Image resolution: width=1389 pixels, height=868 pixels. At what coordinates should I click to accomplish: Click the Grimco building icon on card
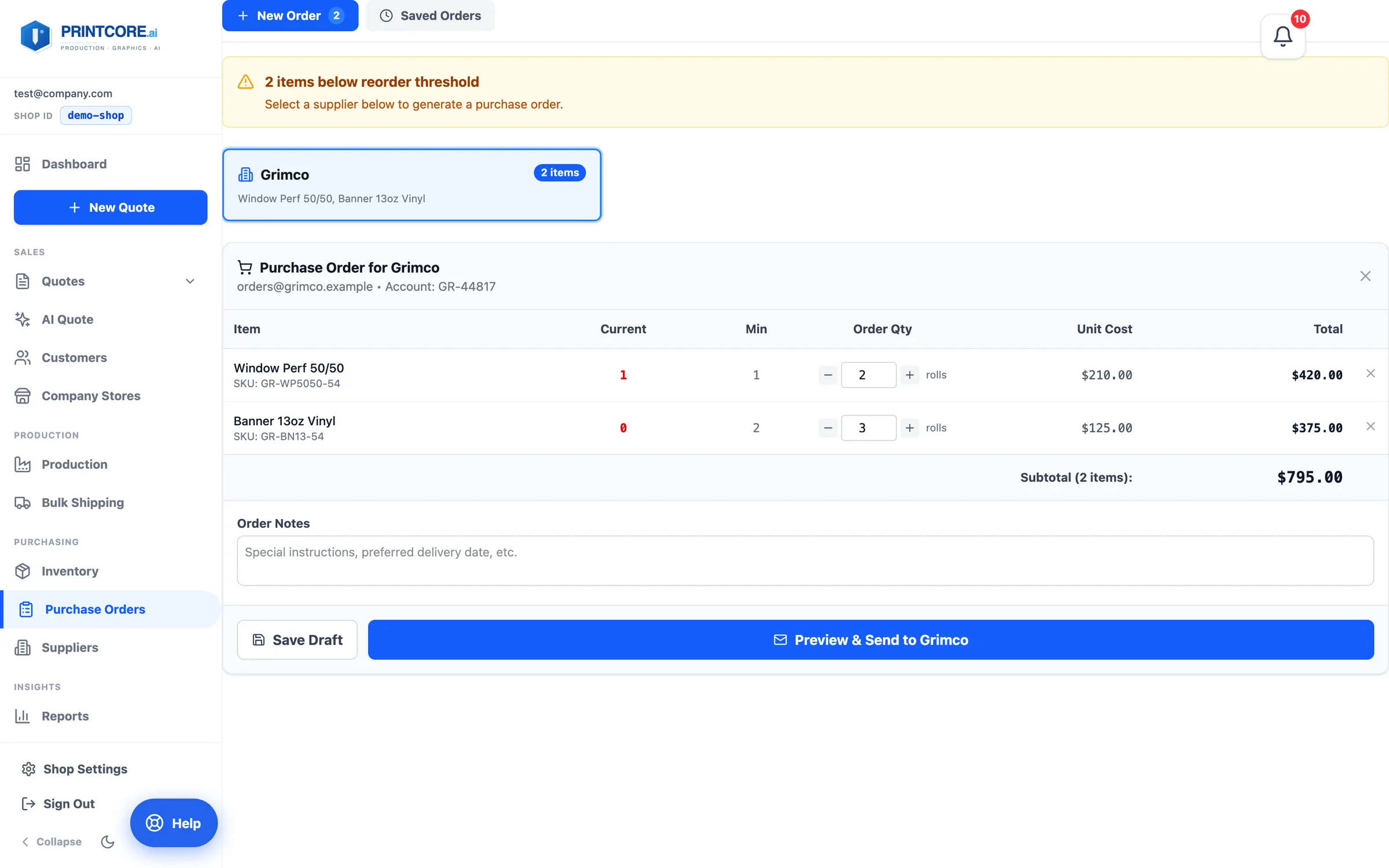click(245, 174)
